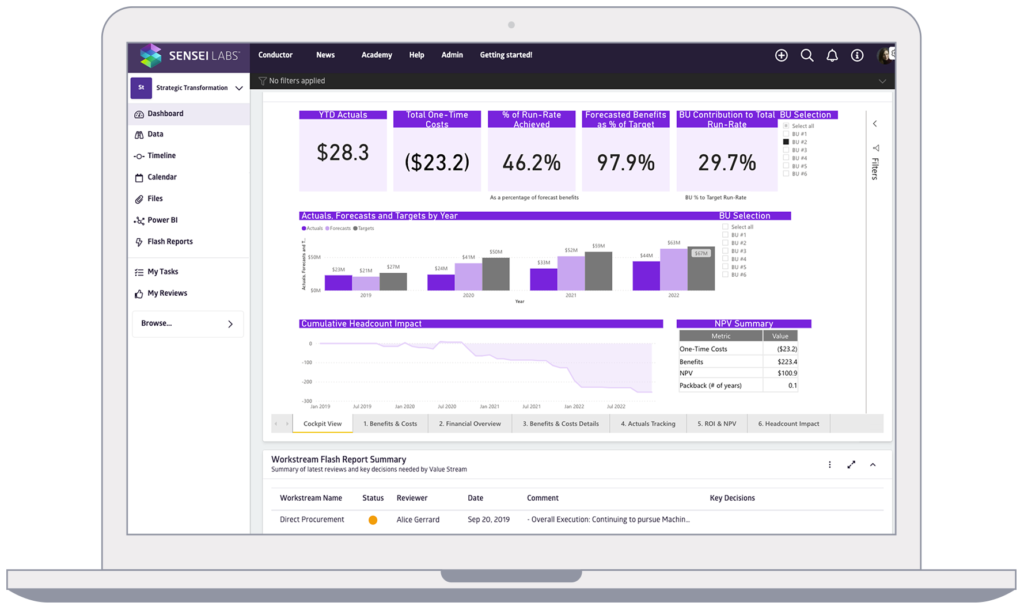The height and width of the screenshot is (610, 1024).
Task: Open the News menu
Action: tap(325, 56)
